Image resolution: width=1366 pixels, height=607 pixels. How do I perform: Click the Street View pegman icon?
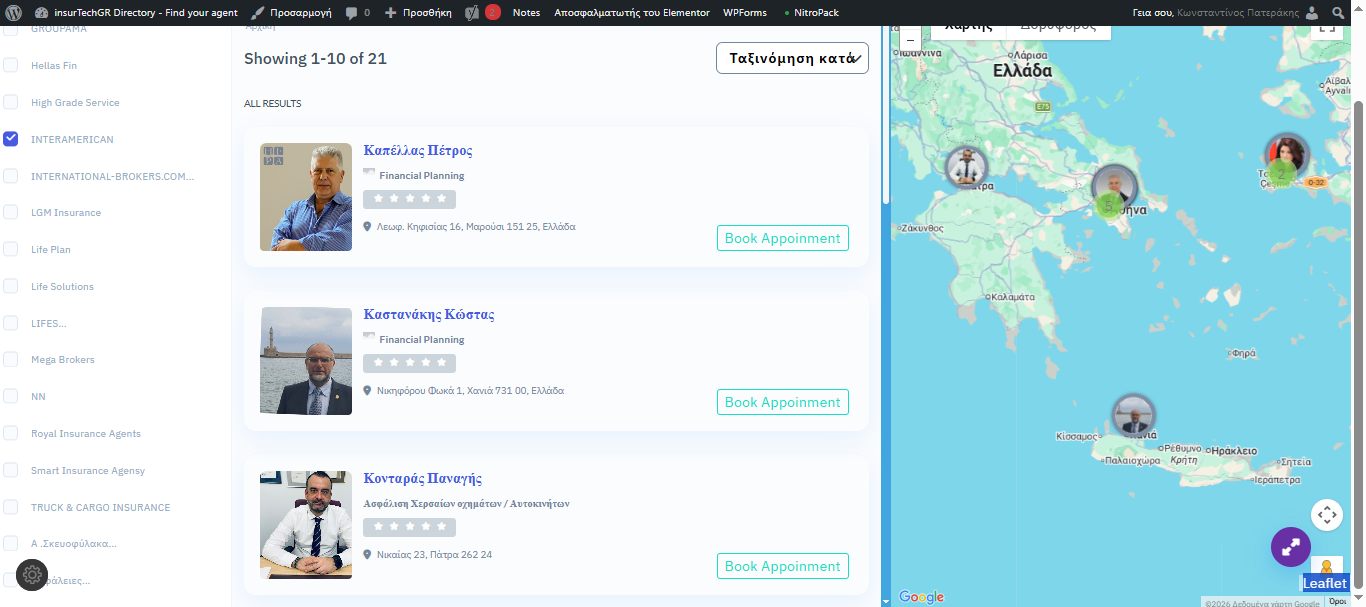(1326, 568)
